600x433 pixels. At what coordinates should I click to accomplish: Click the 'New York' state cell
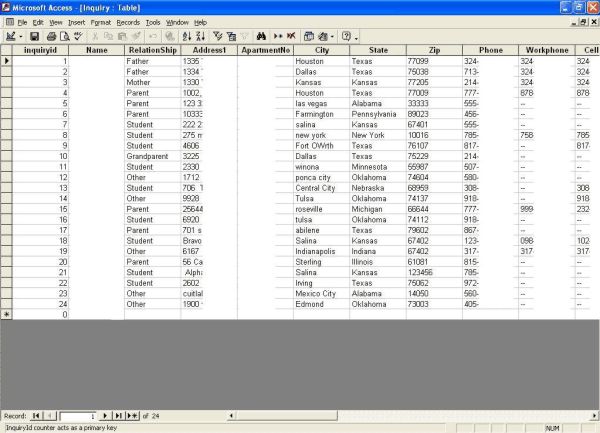[x=378, y=135]
